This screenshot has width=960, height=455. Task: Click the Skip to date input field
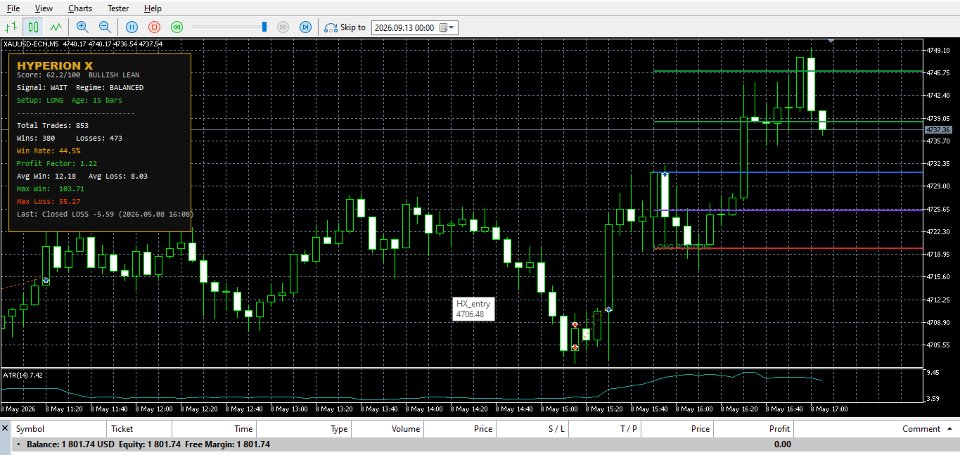point(405,28)
